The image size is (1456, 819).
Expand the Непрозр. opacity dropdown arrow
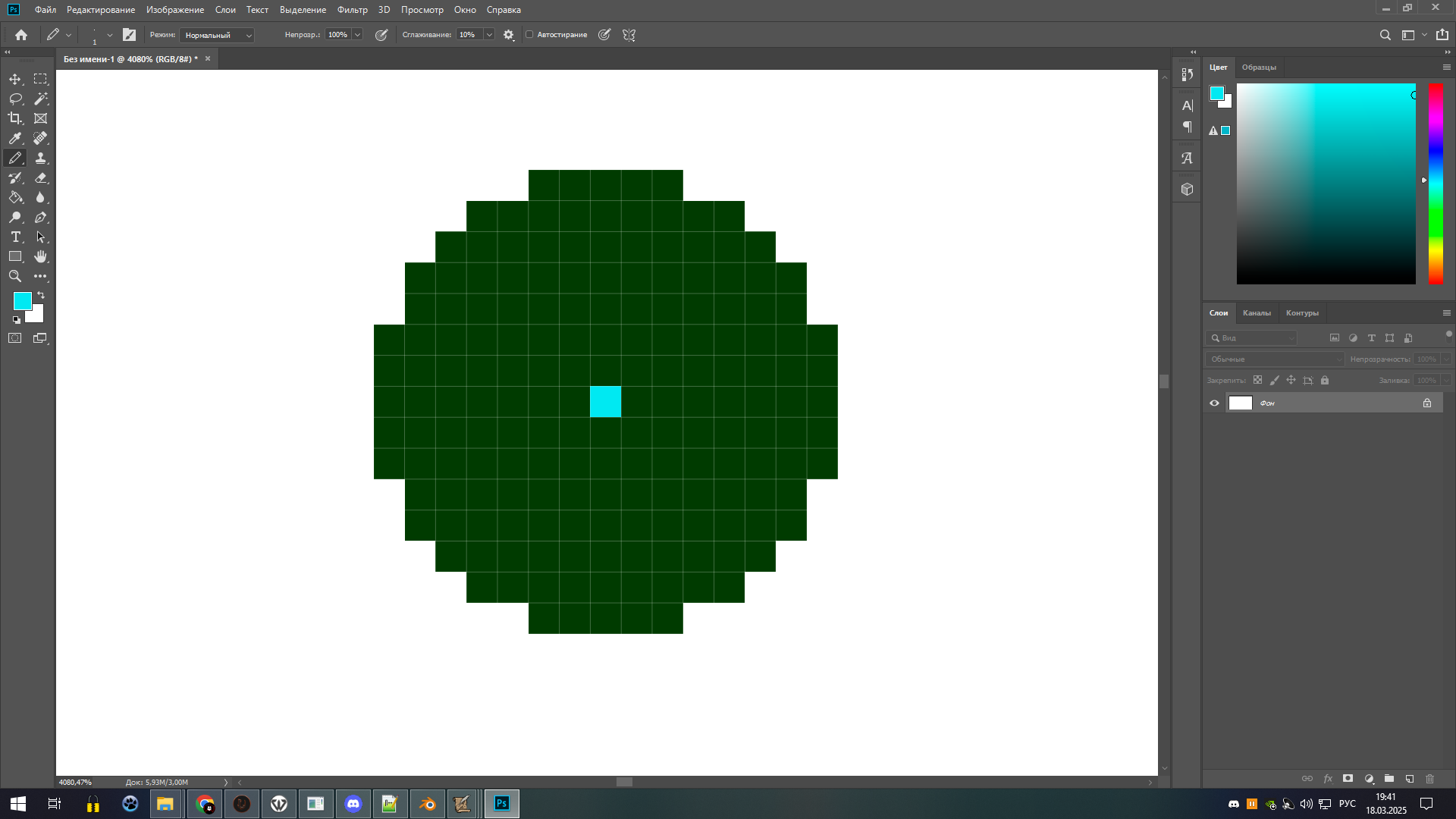tap(357, 35)
